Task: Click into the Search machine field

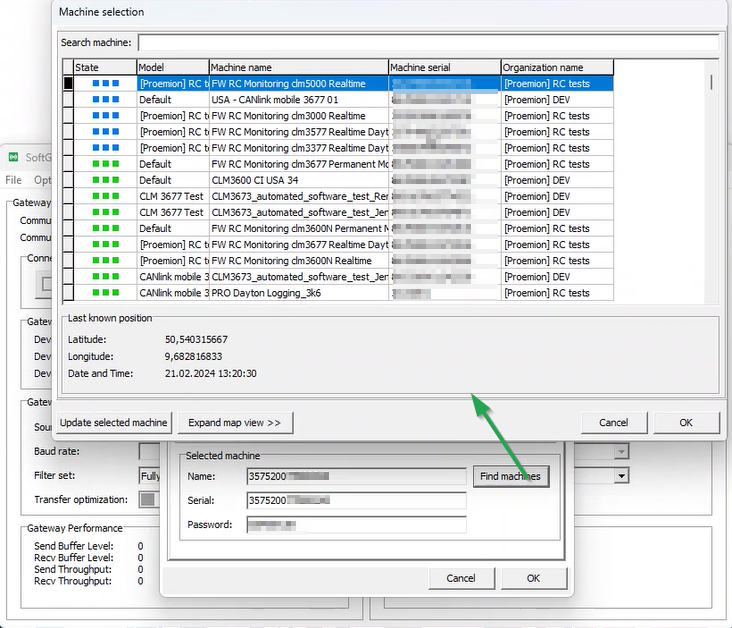Action: pyautogui.click(x=428, y=42)
